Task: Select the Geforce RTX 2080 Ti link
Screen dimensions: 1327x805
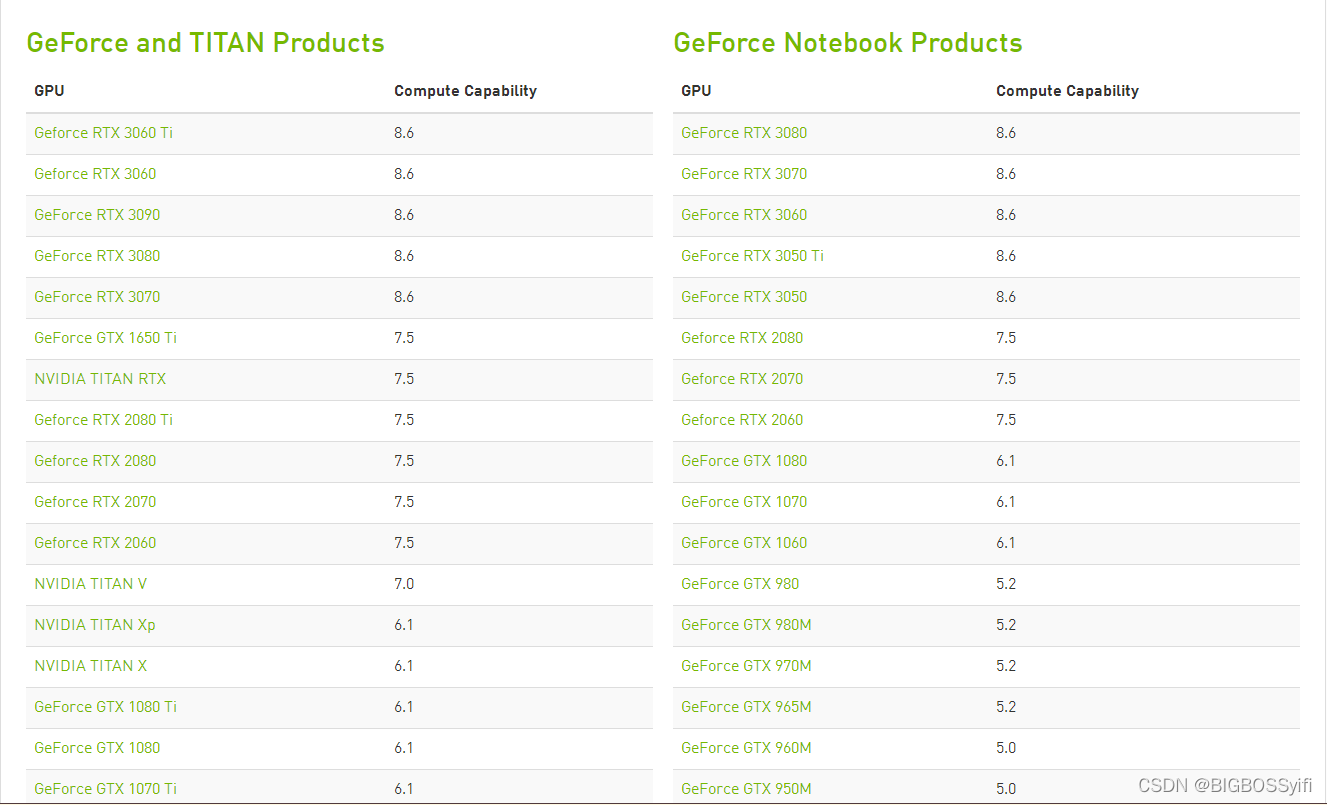Action: pyautogui.click(x=103, y=420)
